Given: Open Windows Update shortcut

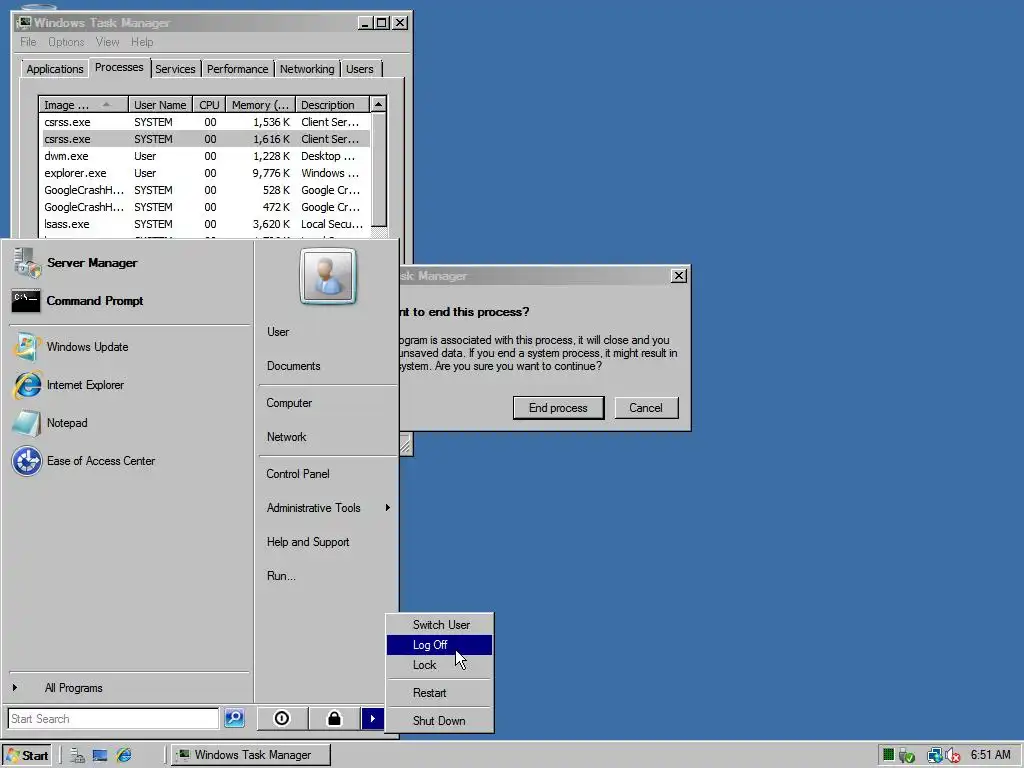Looking at the screenshot, I should (87, 347).
